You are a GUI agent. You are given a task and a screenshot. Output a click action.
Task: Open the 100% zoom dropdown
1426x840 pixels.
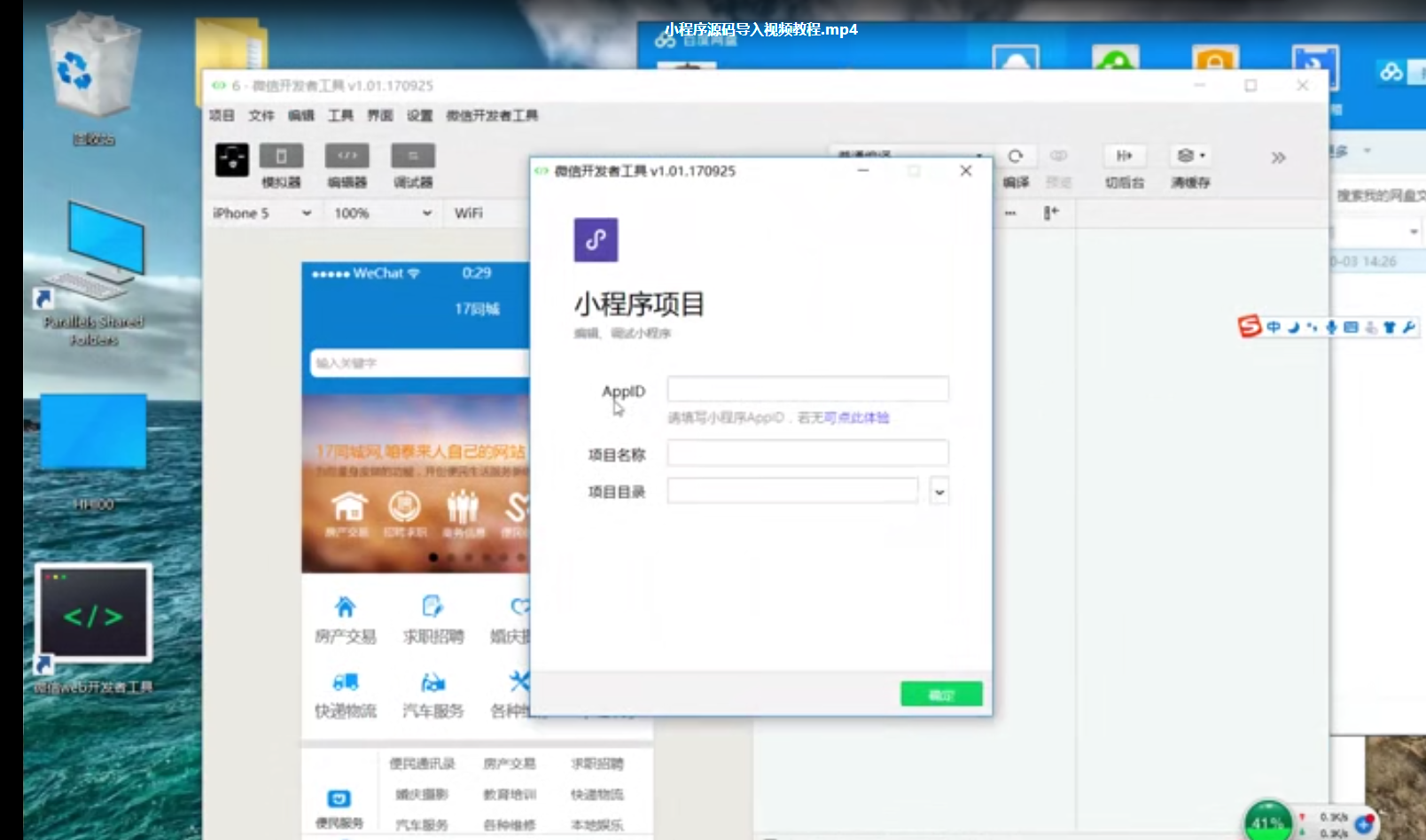pyautogui.click(x=383, y=213)
